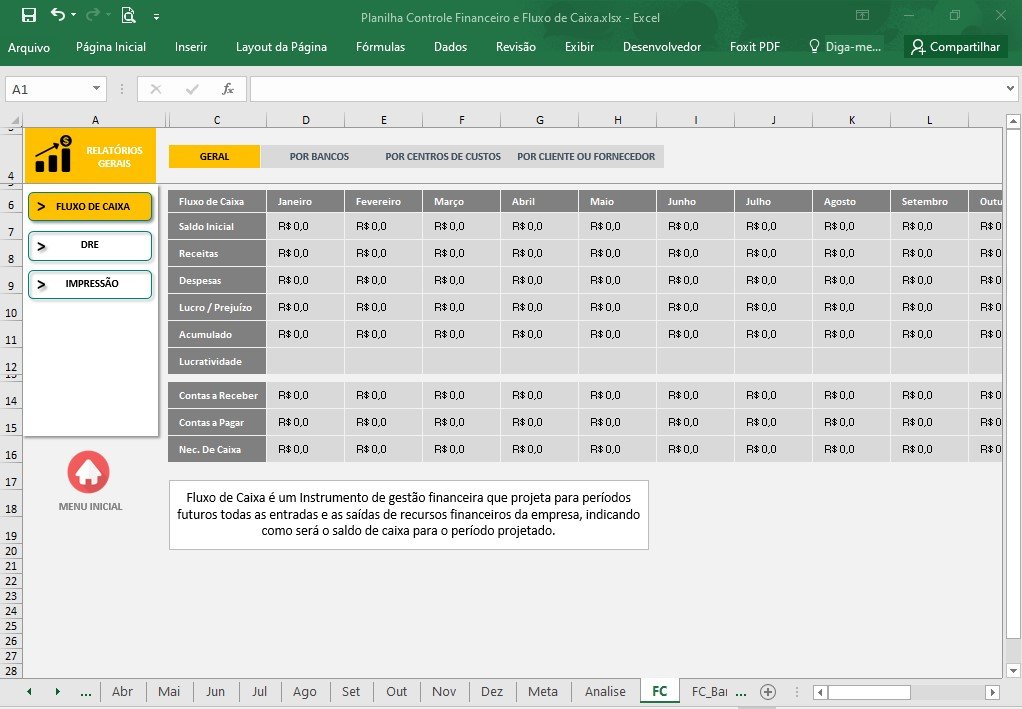Select the POR BANCOS report button

coord(319,156)
